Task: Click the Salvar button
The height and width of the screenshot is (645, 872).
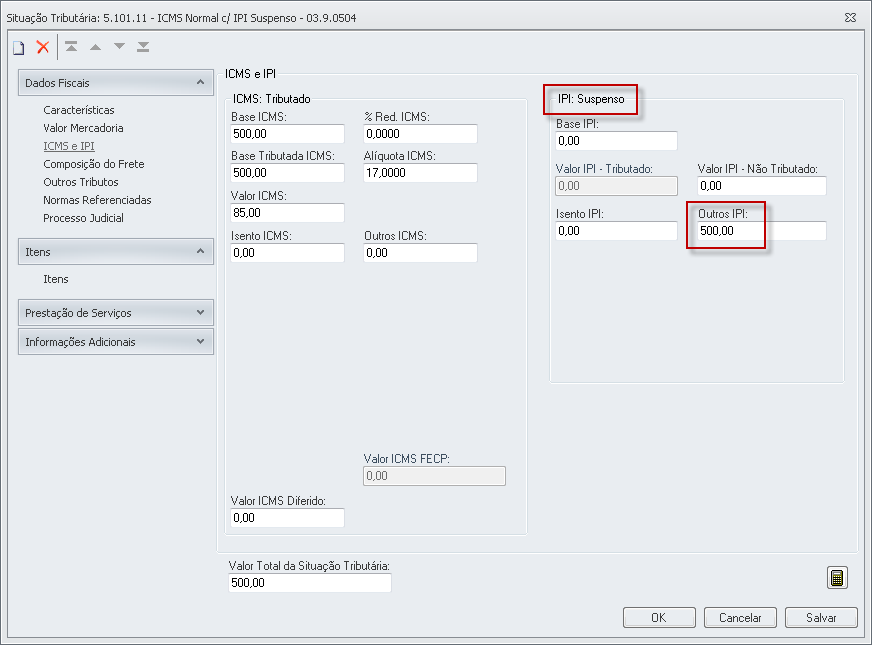Action: click(821, 618)
